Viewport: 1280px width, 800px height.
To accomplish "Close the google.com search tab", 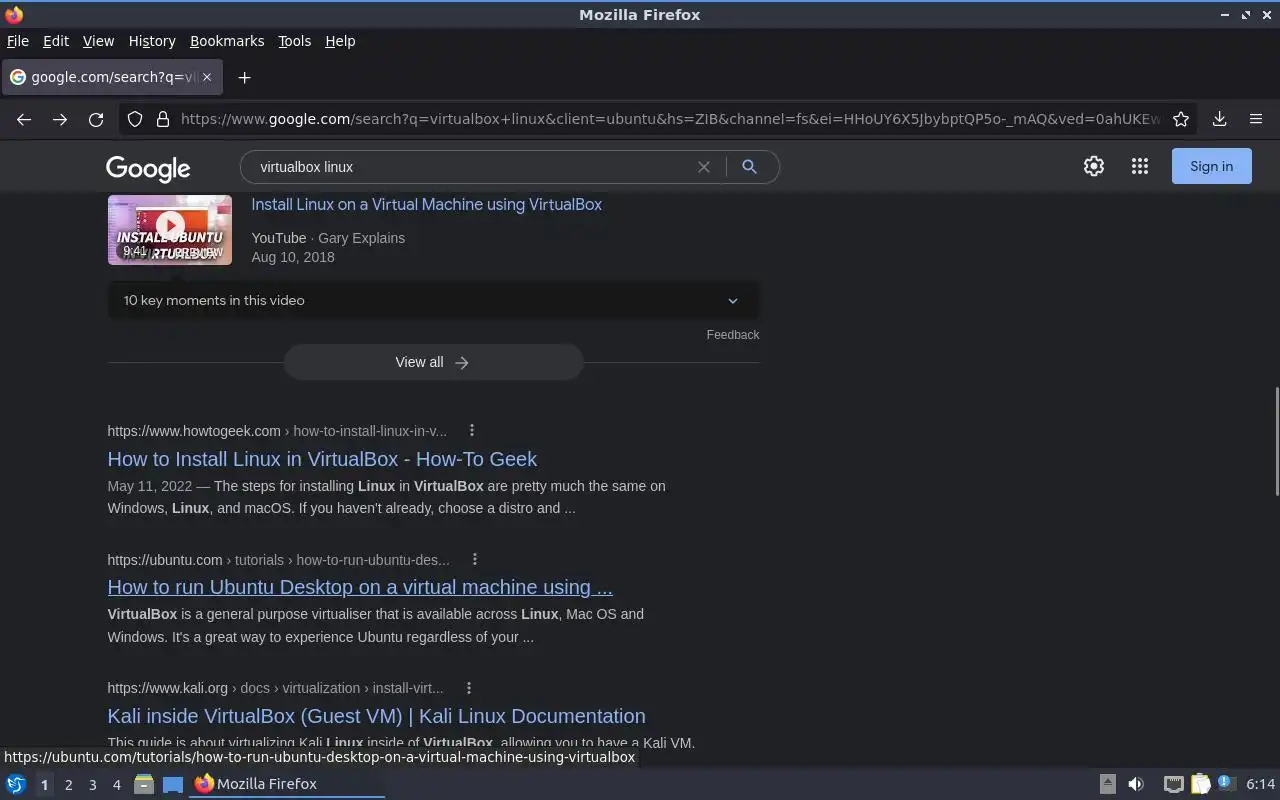I will tap(207, 77).
